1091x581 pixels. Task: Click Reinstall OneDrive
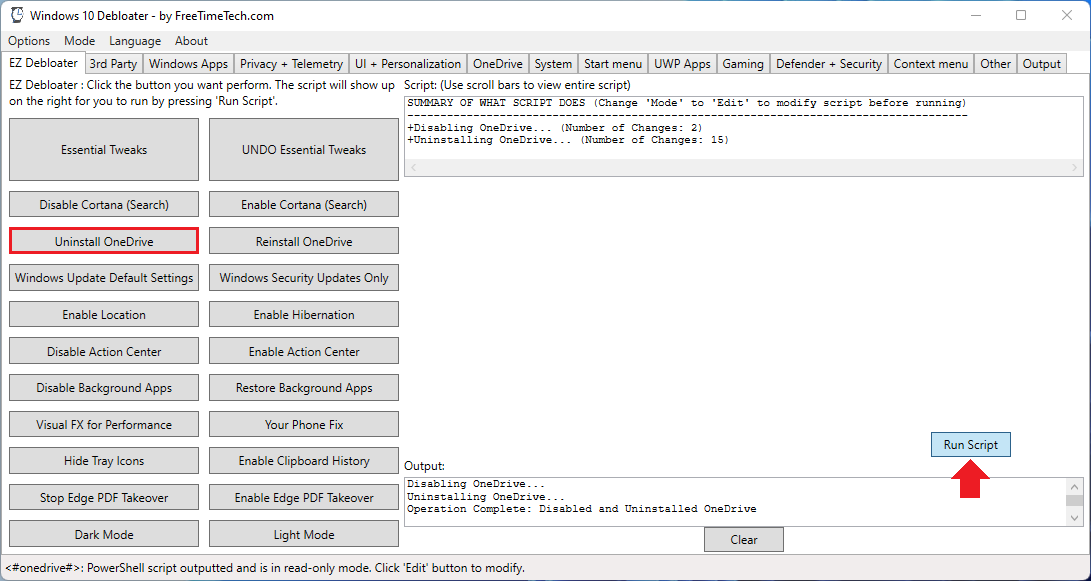pyautogui.click(x=303, y=240)
